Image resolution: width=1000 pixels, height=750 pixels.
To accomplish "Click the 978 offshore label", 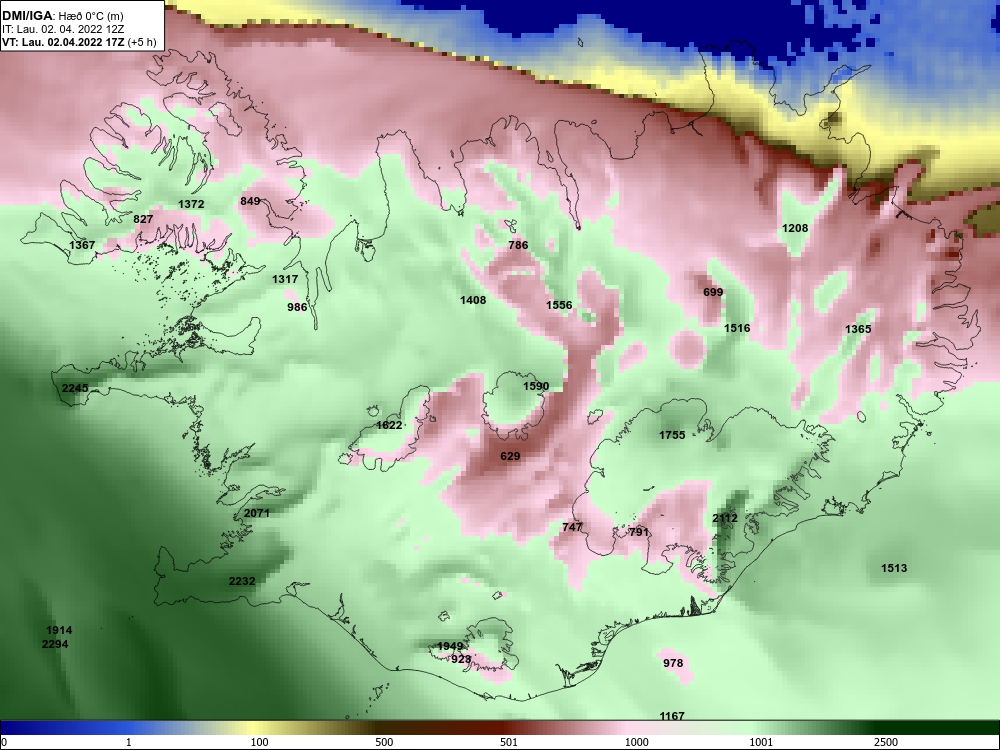I will pos(673,663).
